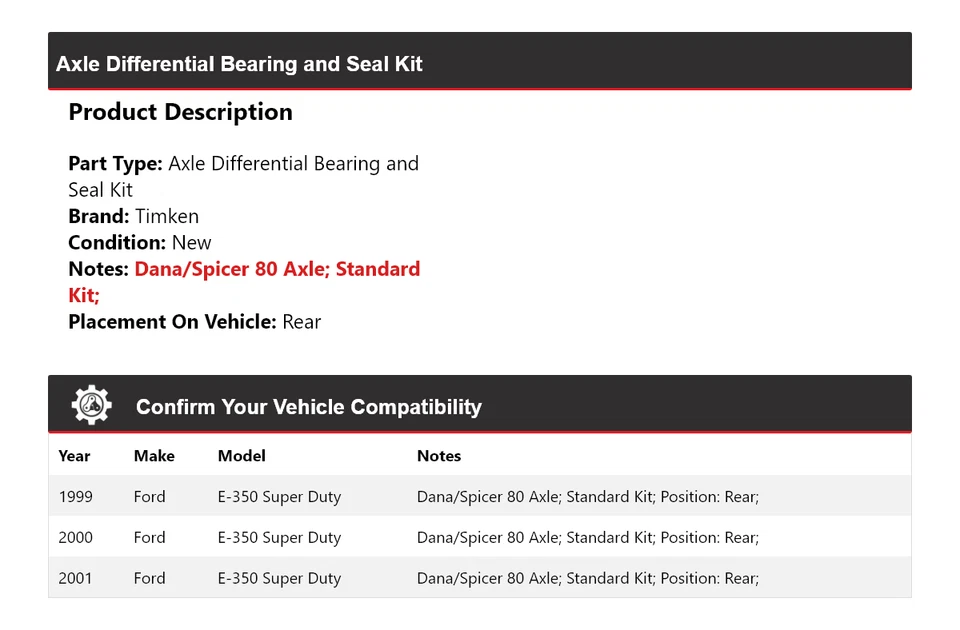Select the 2001 year cell
960x630 pixels.
tap(76, 578)
